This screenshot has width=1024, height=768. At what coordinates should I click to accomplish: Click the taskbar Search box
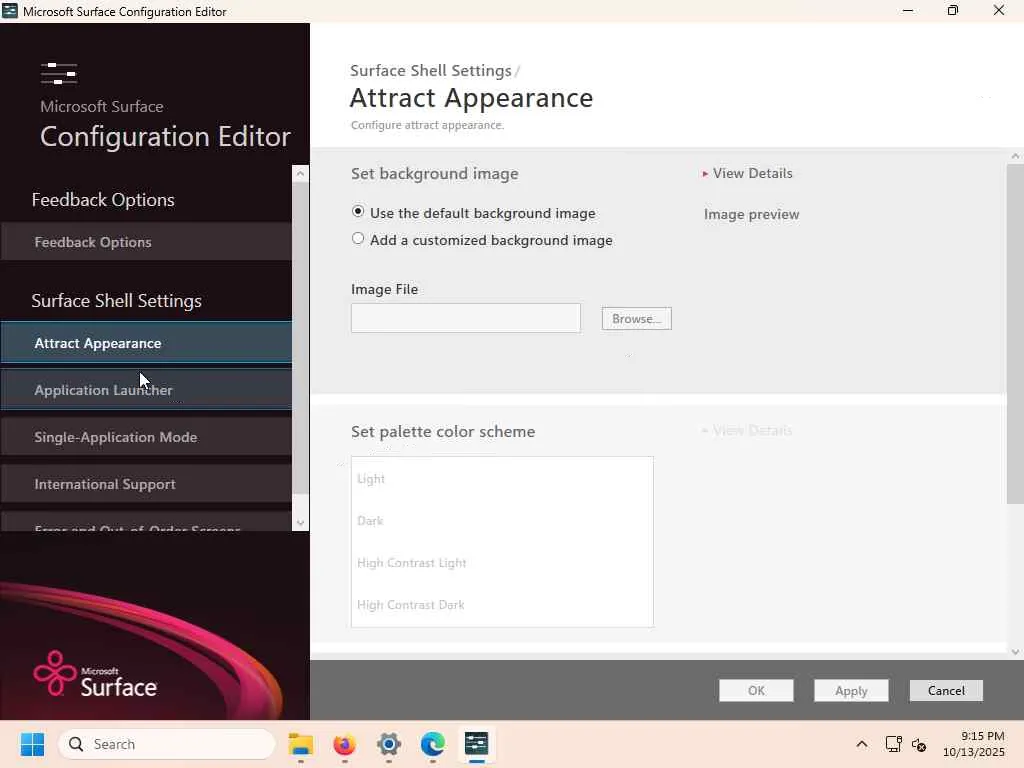(x=167, y=744)
